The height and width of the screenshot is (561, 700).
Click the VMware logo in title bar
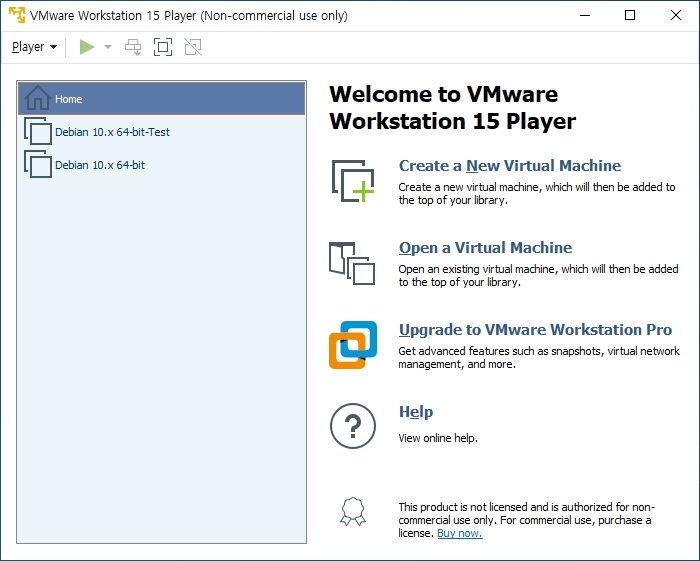pyautogui.click(x=17, y=15)
